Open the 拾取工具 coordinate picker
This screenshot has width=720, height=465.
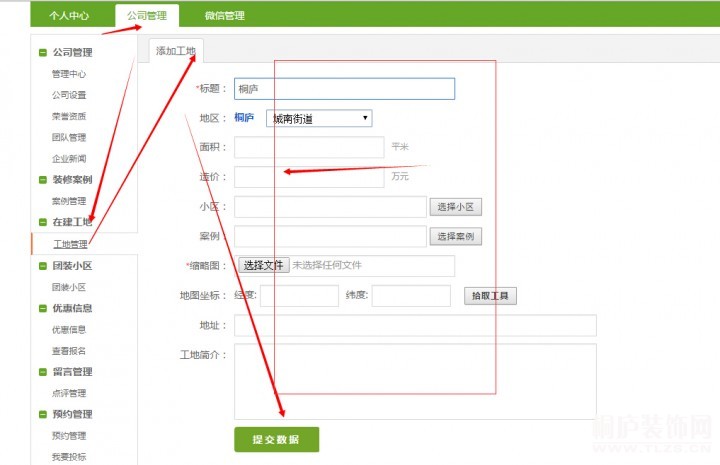click(x=490, y=296)
